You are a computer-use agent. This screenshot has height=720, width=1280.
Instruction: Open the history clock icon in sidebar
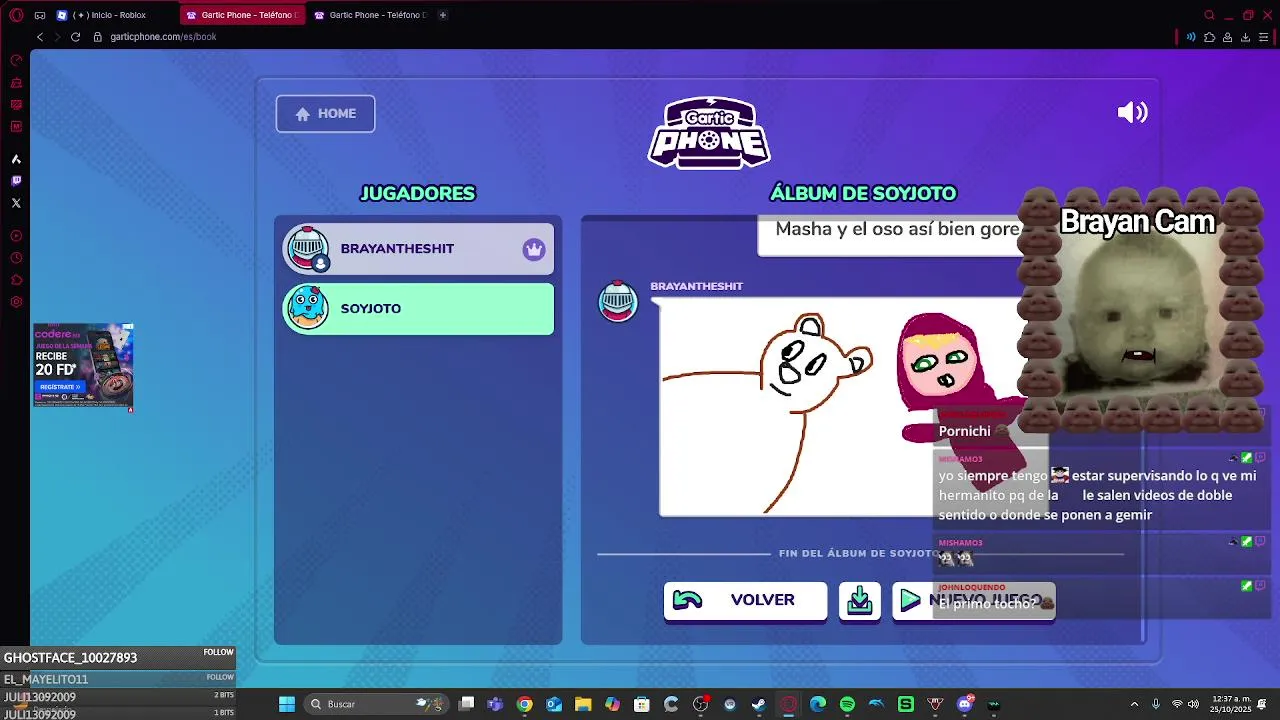click(x=16, y=258)
